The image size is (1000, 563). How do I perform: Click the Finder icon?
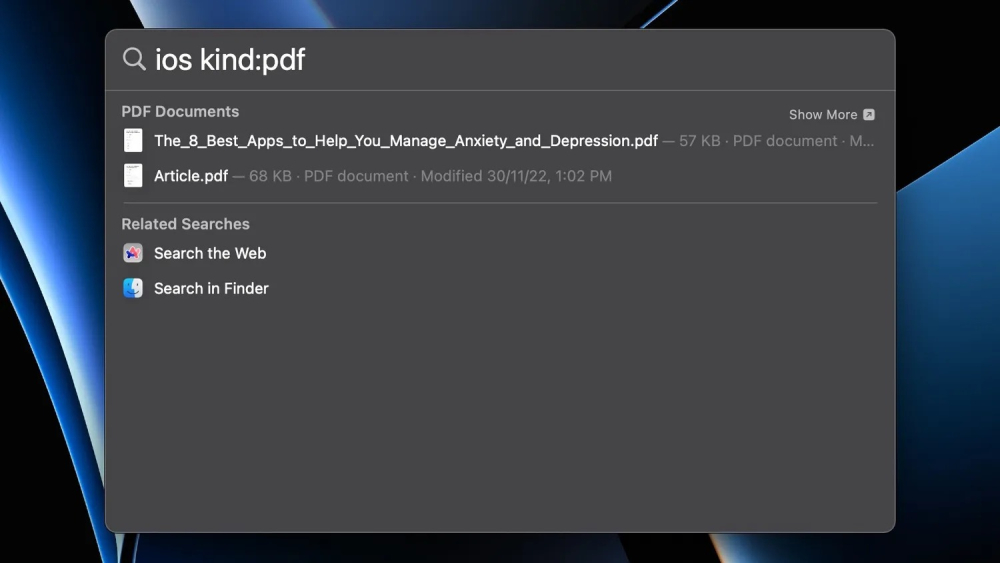coord(133,289)
